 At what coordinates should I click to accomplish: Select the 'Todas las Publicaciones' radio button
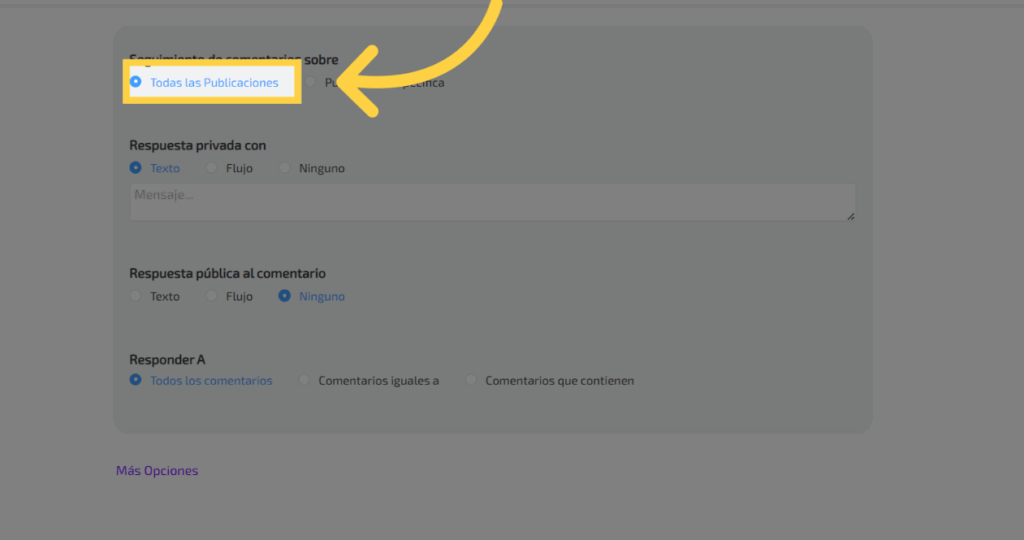point(136,82)
